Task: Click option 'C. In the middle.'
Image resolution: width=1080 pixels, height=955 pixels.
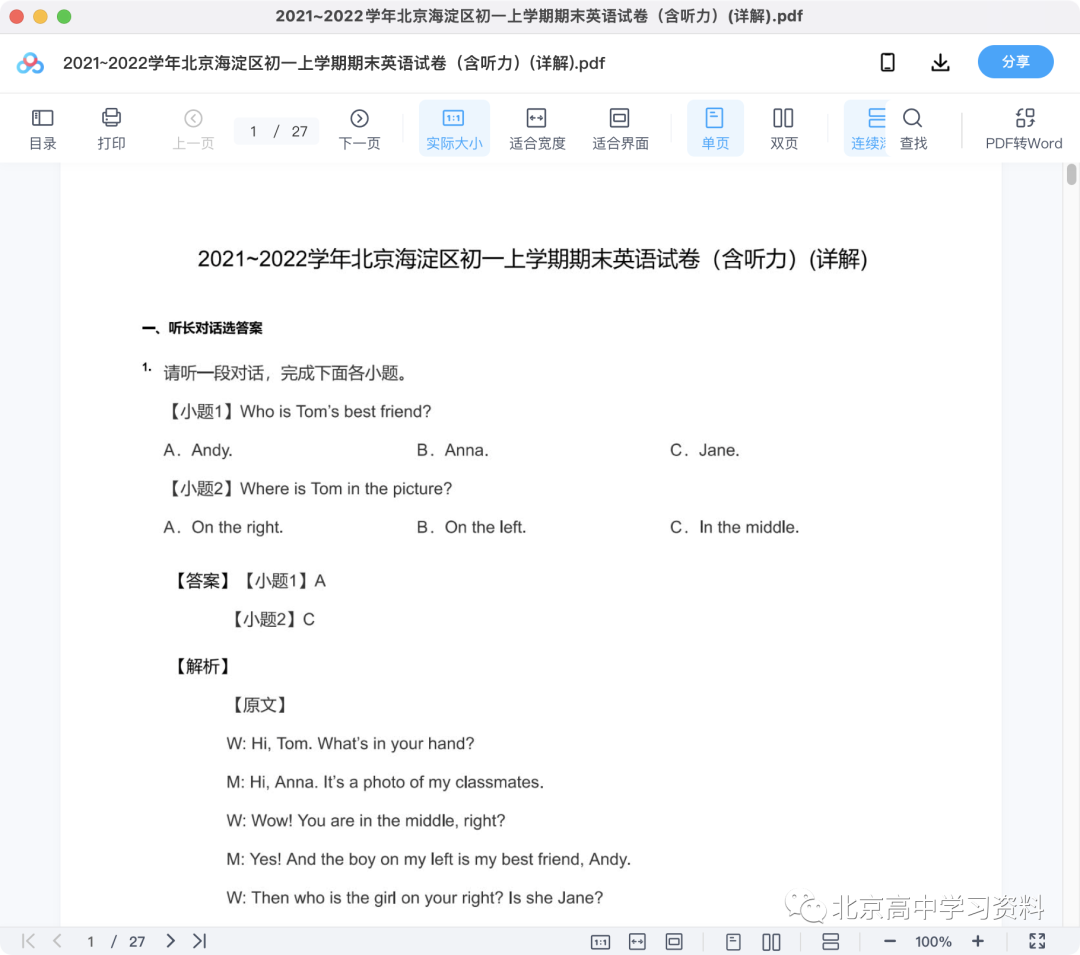Action: tap(734, 527)
